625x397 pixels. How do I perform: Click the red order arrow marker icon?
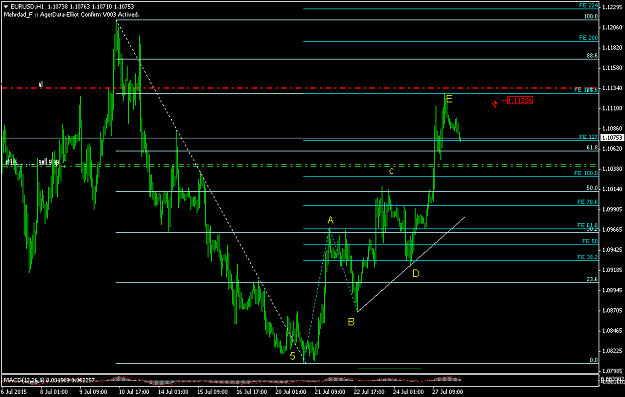[495, 104]
